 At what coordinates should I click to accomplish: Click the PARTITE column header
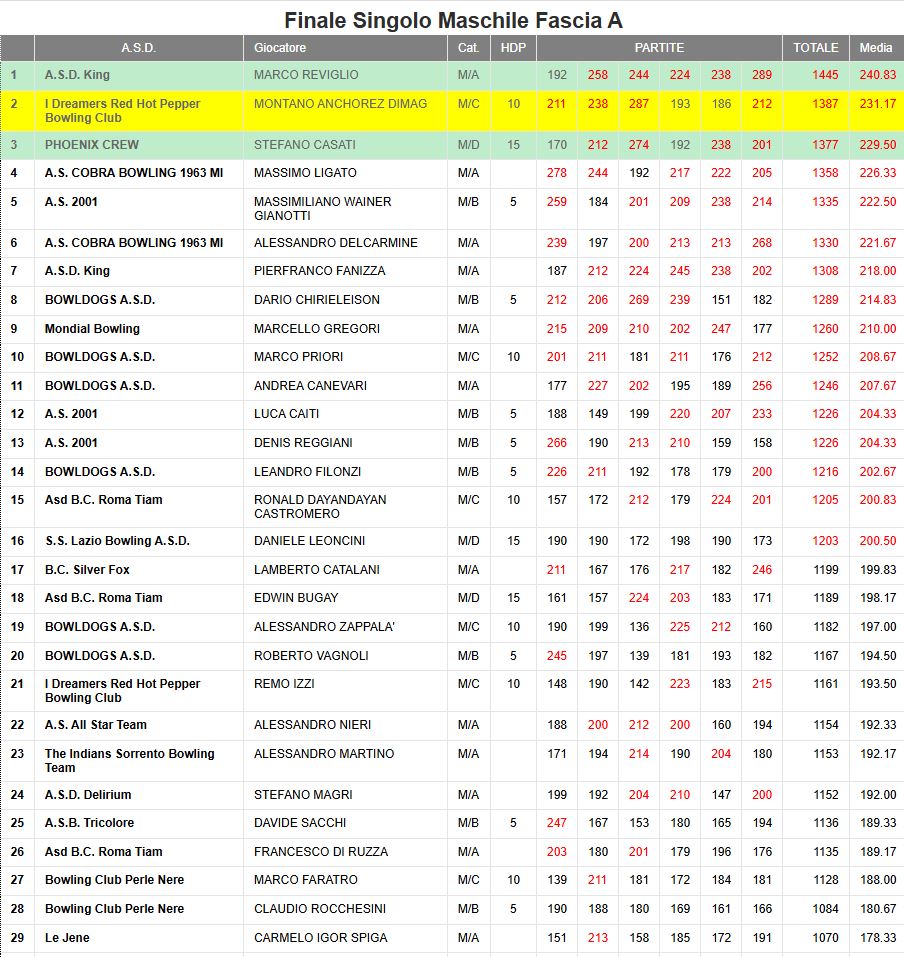point(659,48)
